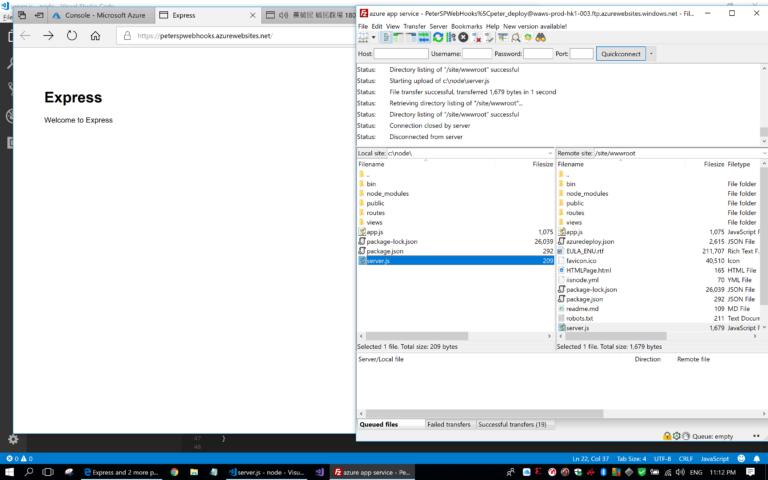Click the Host input field
The image size is (768, 480).
tap(401, 54)
